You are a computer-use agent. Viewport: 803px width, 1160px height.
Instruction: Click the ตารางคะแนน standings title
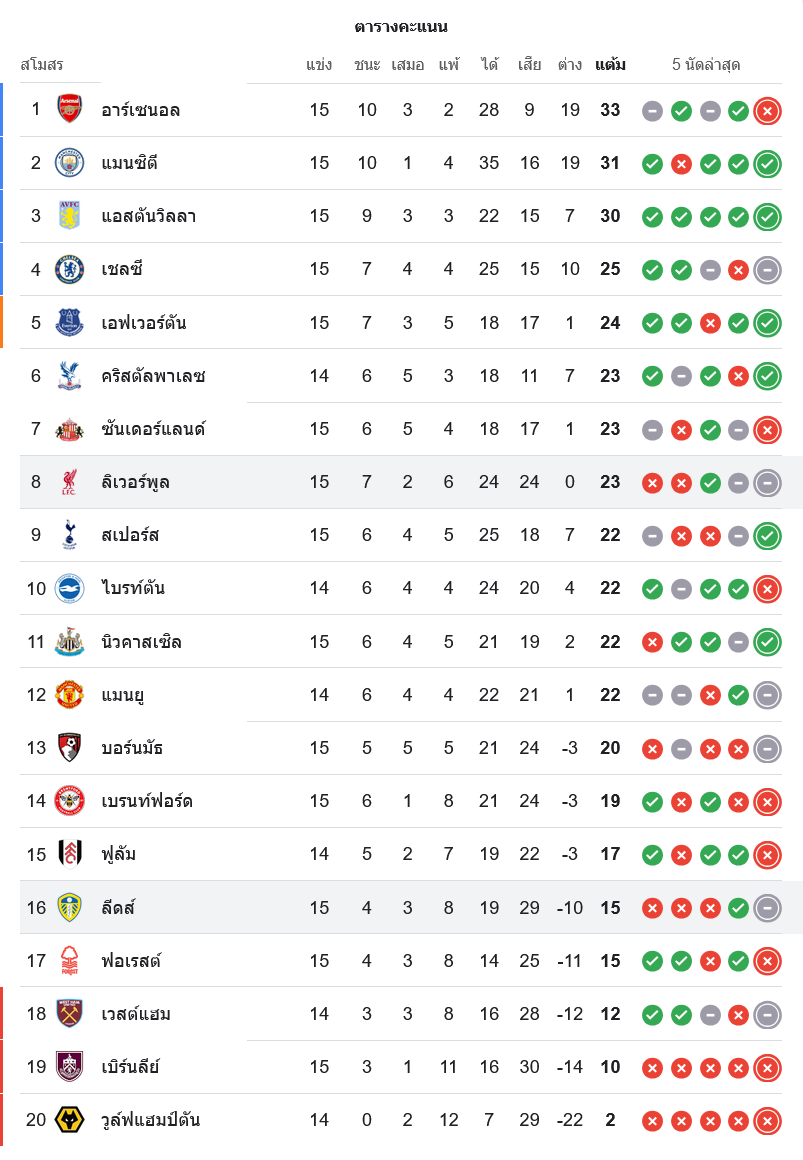tap(401, 27)
